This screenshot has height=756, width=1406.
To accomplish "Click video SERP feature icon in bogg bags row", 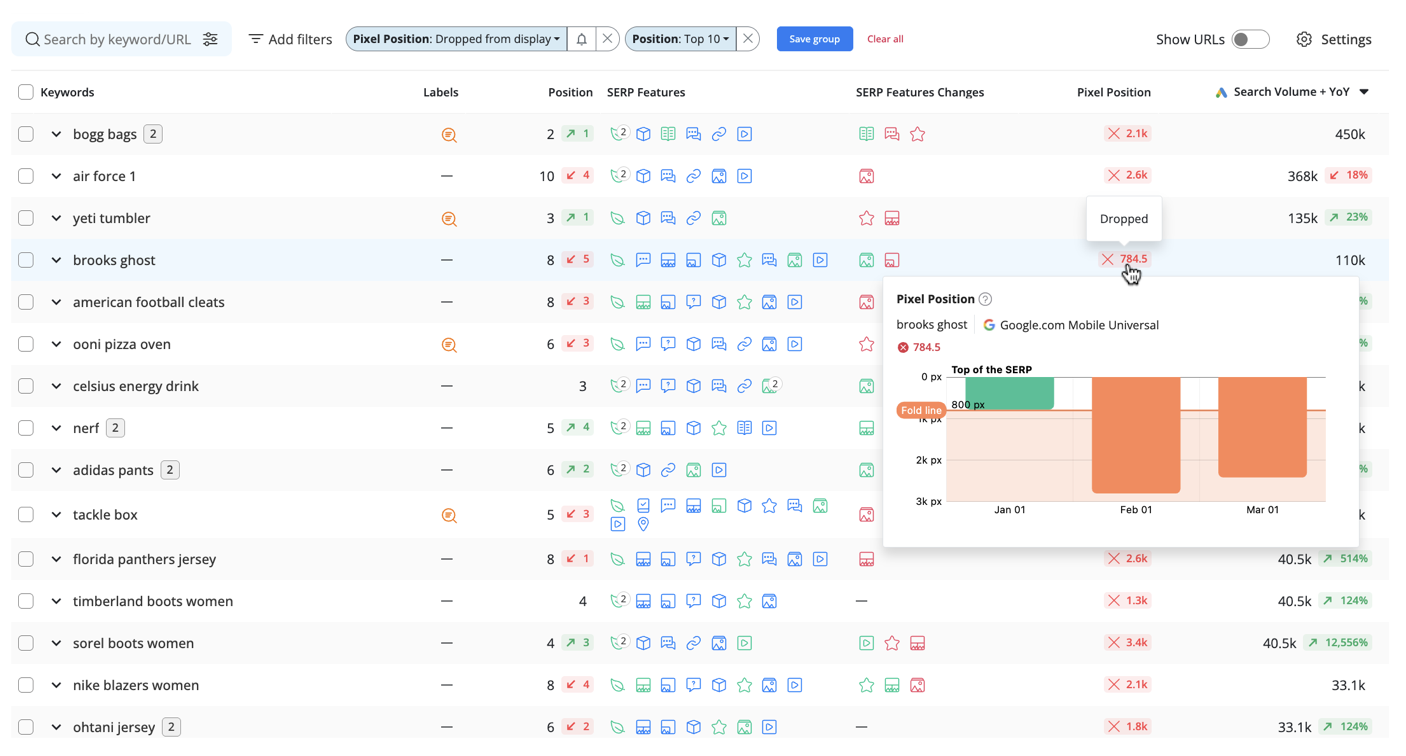I will pos(744,134).
